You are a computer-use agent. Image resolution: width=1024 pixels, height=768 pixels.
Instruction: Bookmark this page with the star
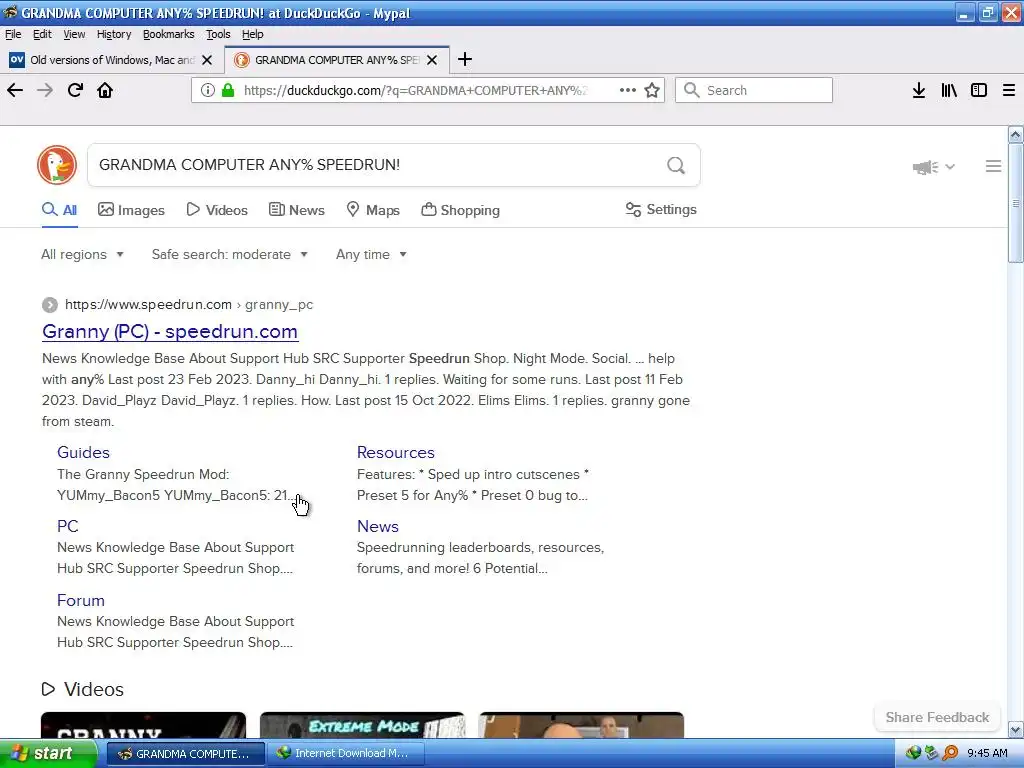point(652,90)
